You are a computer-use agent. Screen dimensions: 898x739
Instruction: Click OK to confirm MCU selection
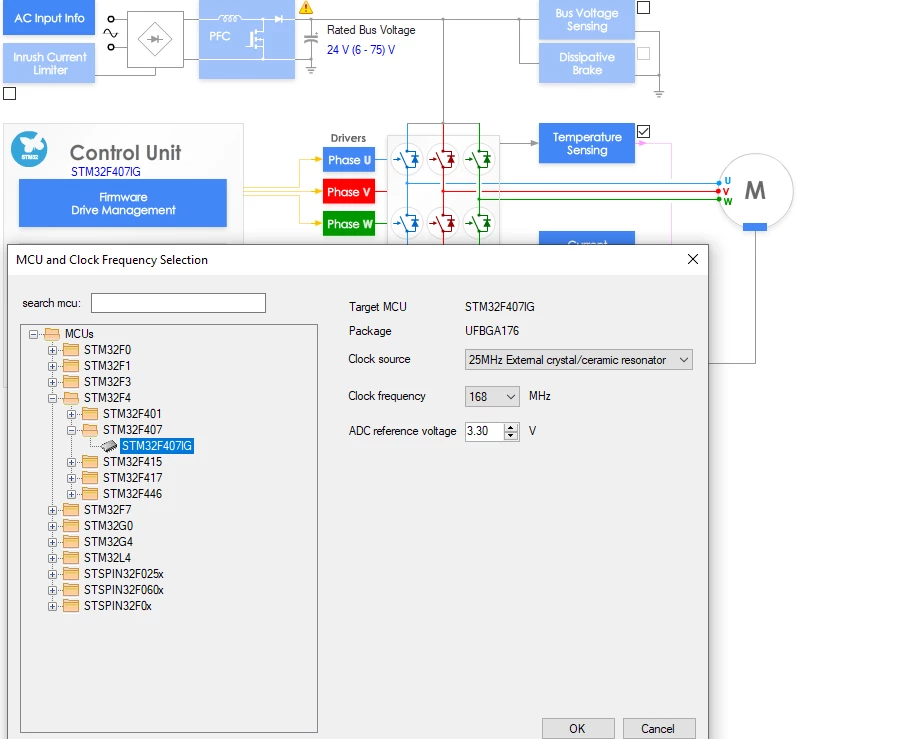tap(578, 729)
